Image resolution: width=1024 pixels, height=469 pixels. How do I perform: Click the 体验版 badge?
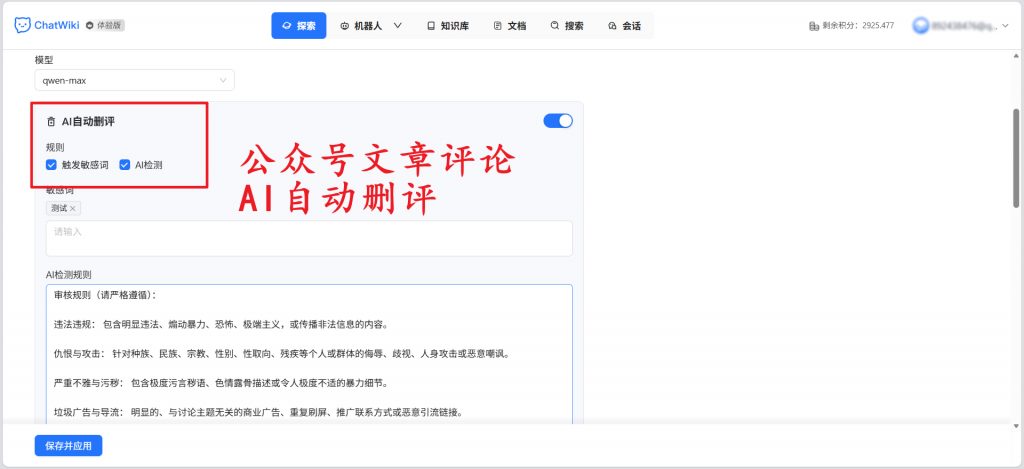click(105, 25)
